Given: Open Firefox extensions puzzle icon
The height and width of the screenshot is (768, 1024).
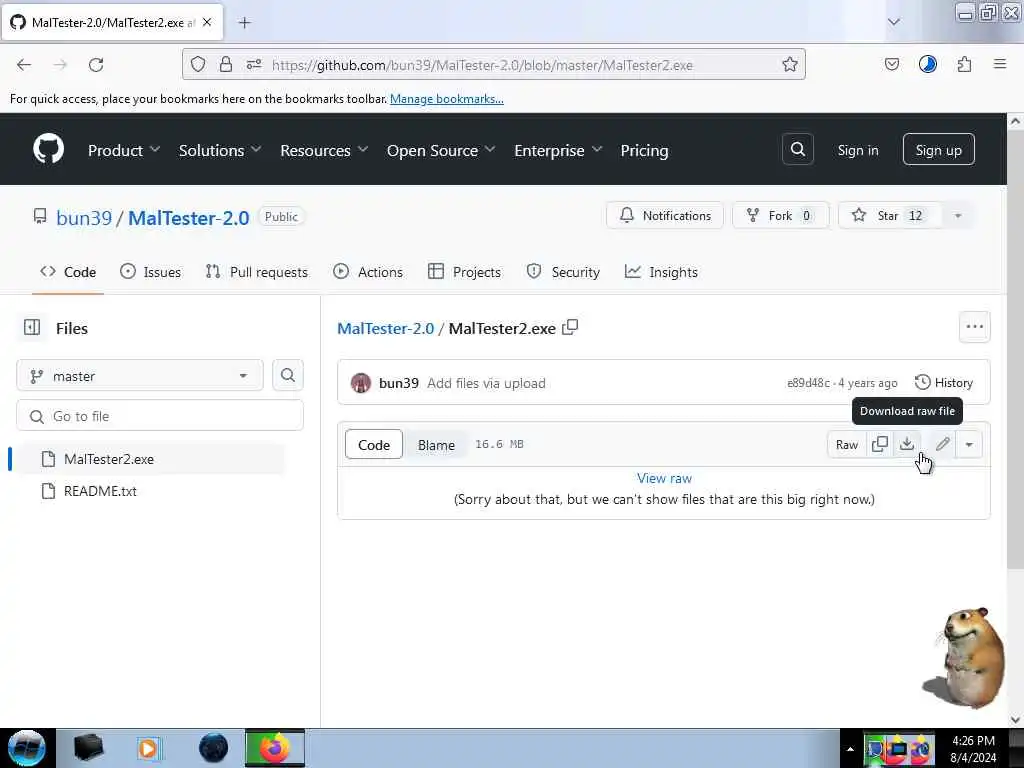Looking at the screenshot, I should (x=964, y=64).
